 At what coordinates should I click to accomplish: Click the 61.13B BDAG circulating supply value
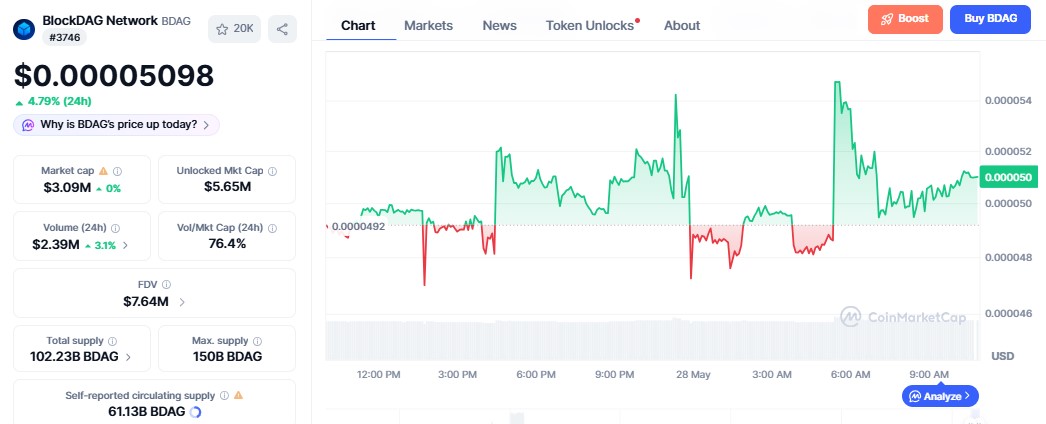tap(146, 412)
